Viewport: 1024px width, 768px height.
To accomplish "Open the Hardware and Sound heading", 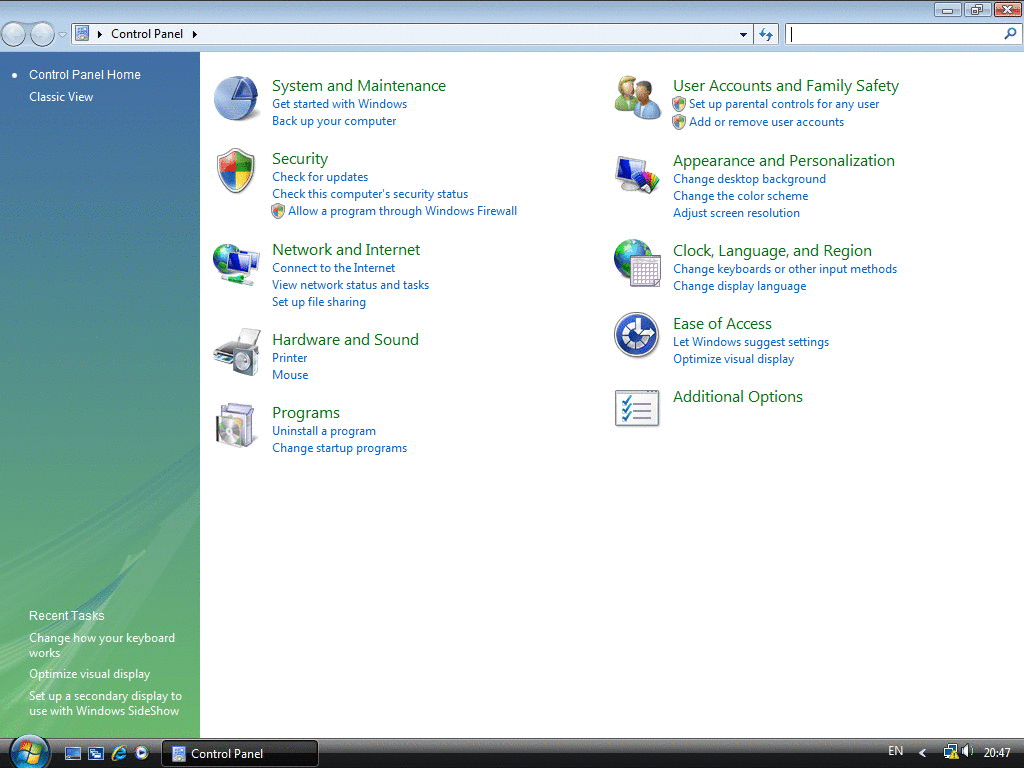I will pyautogui.click(x=345, y=340).
